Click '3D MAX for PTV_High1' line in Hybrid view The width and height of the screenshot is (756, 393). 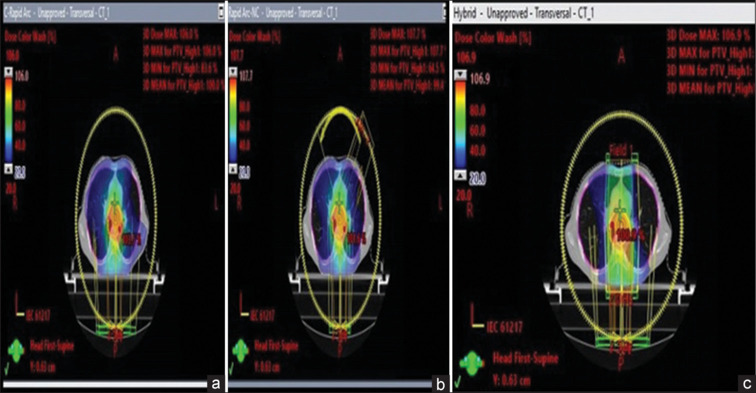(x=710, y=53)
